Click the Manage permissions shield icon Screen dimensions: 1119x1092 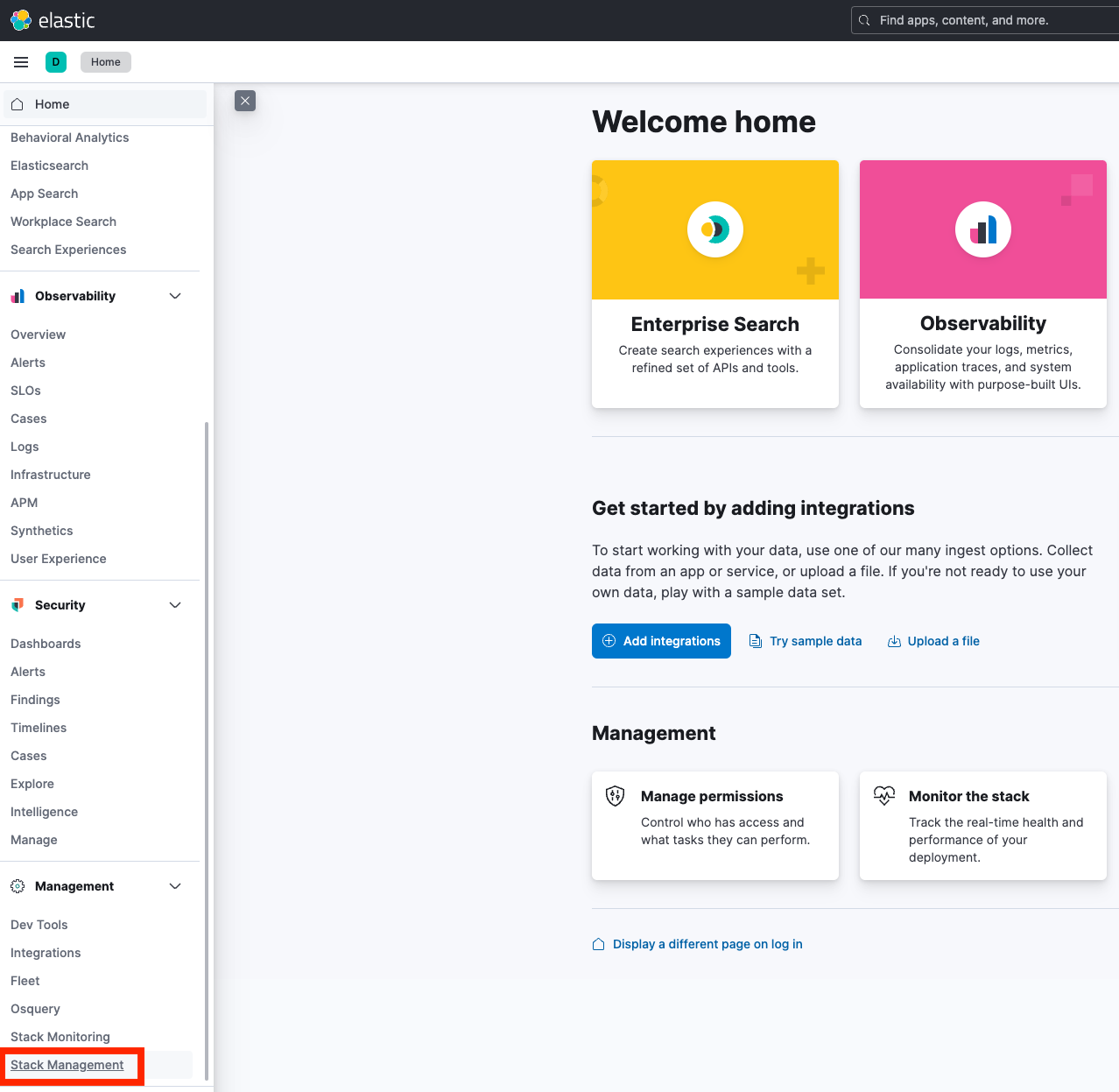pyautogui.click(x=616, y=796)
